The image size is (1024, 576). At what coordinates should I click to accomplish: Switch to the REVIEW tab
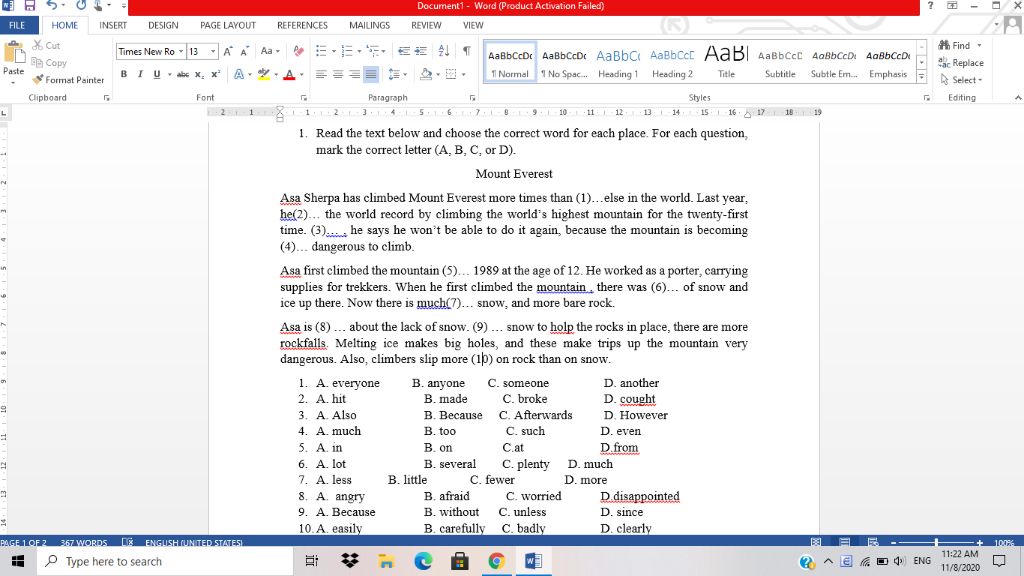tap(426, 25)
